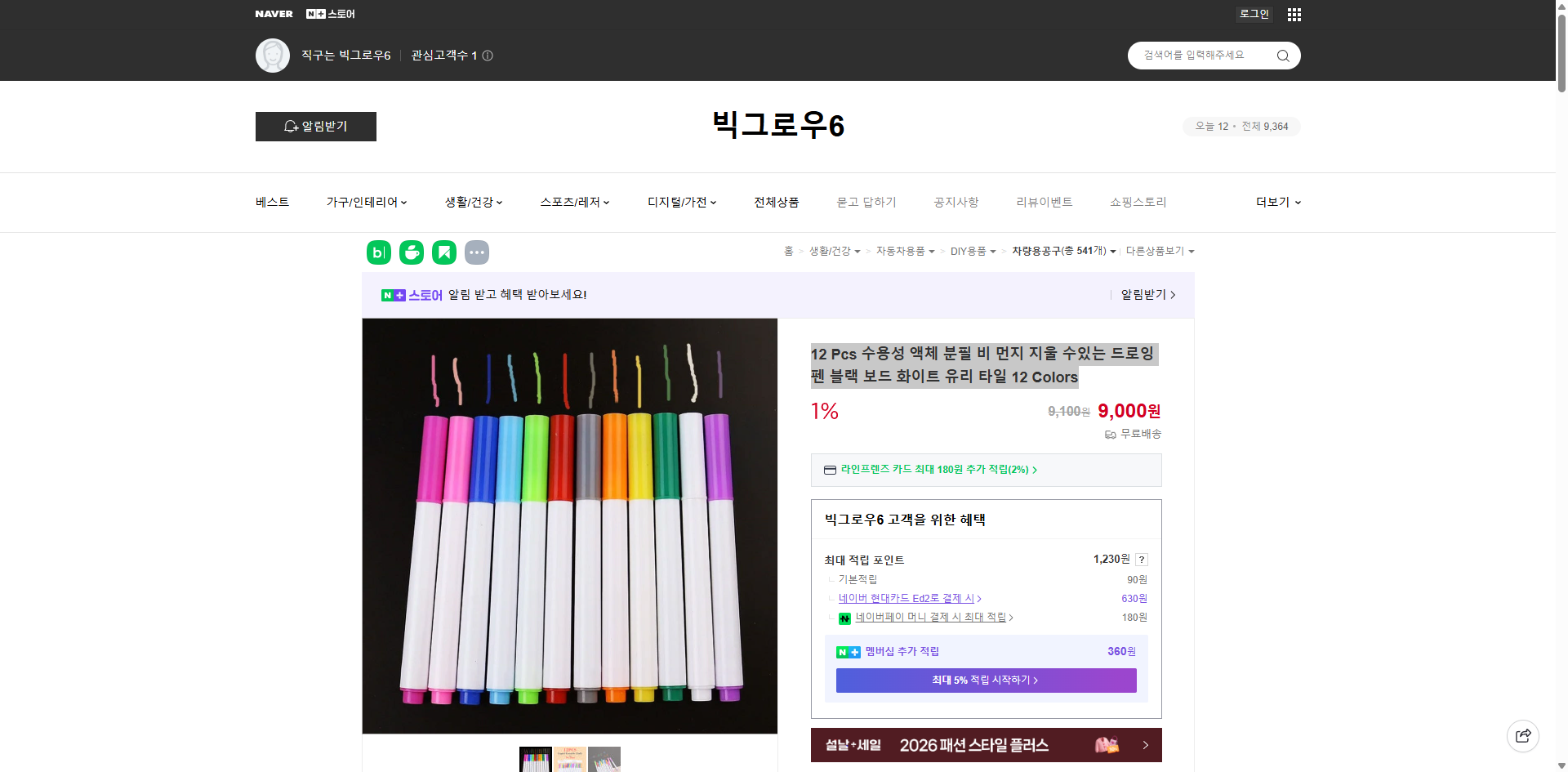Click the 로그인 button
Image resolution: width=1568 pixels, height=772 pixels.
tap(1254, 14)
